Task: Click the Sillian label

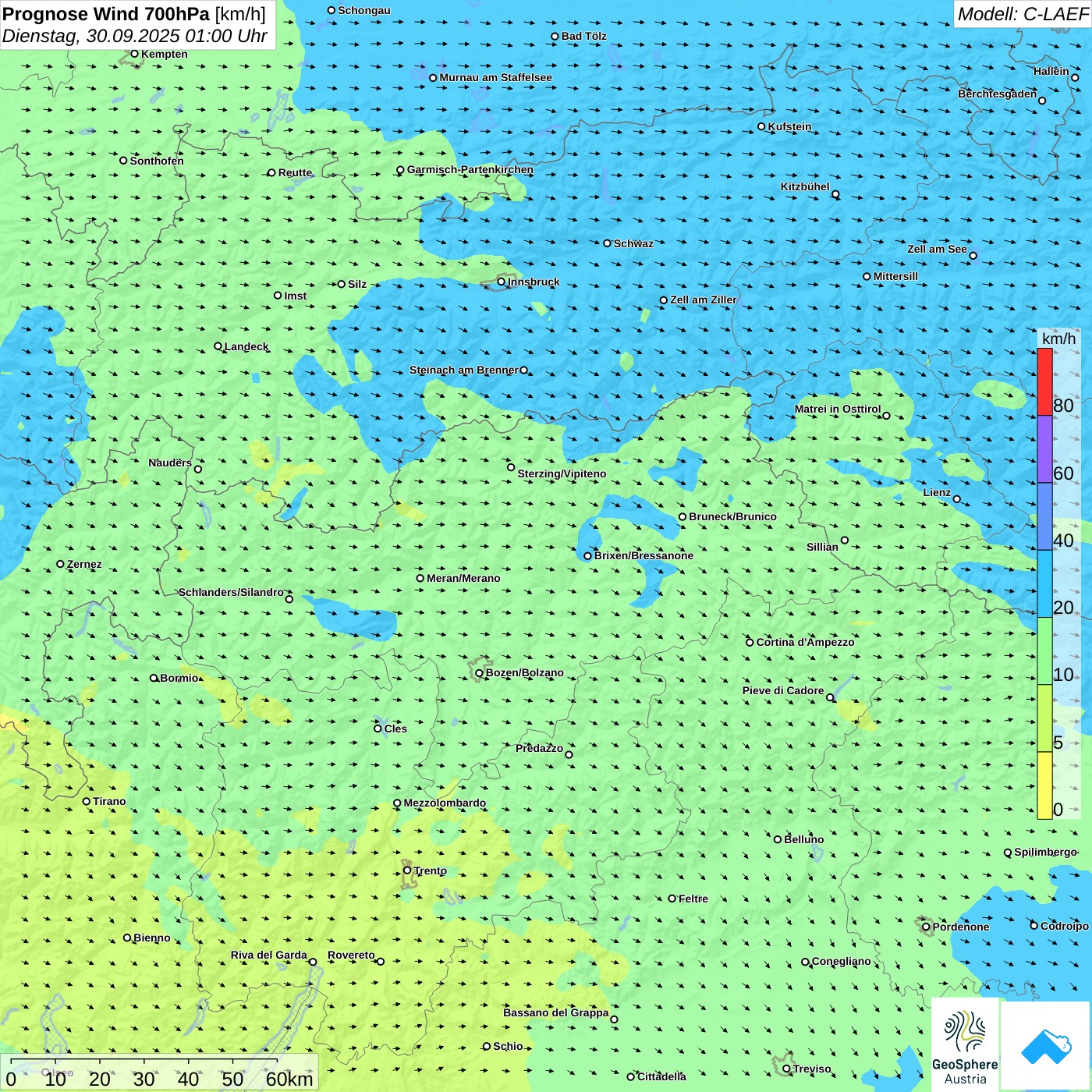Action: pos(822,547)
